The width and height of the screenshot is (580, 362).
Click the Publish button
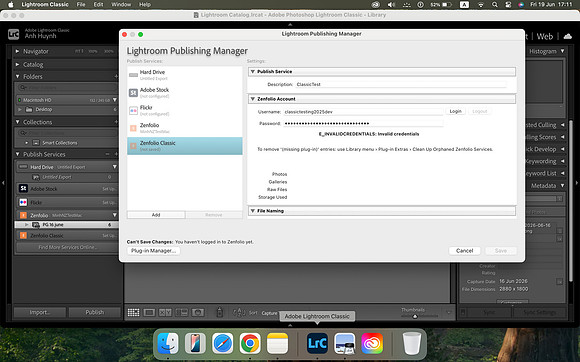coord(95,312)
